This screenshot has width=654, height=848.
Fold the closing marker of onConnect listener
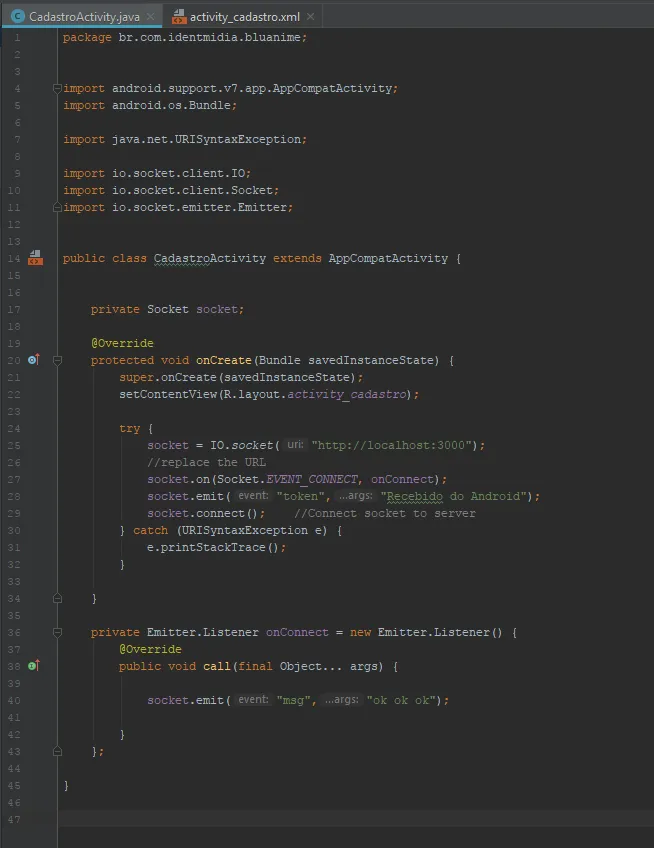(57, 751)
